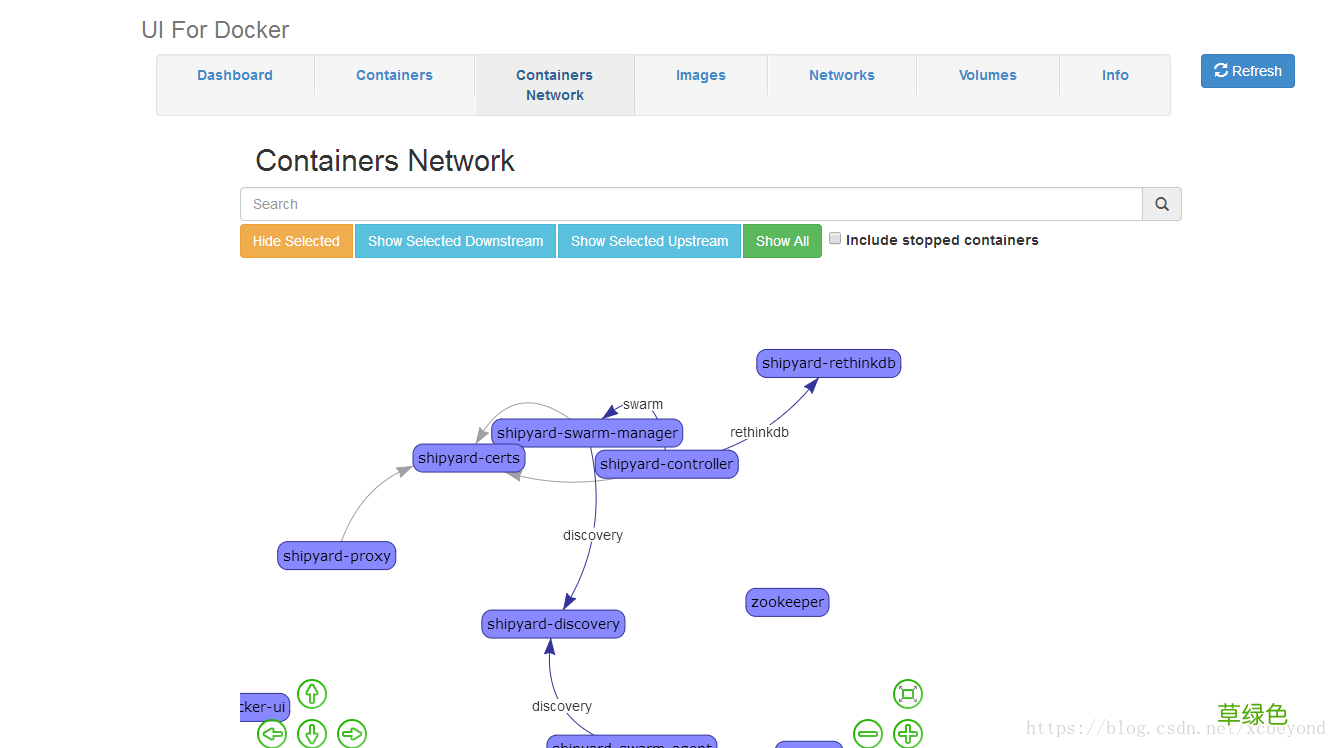Zoom in on the network with plus icon
The image size is (1337, 748).
click(908, 733)
